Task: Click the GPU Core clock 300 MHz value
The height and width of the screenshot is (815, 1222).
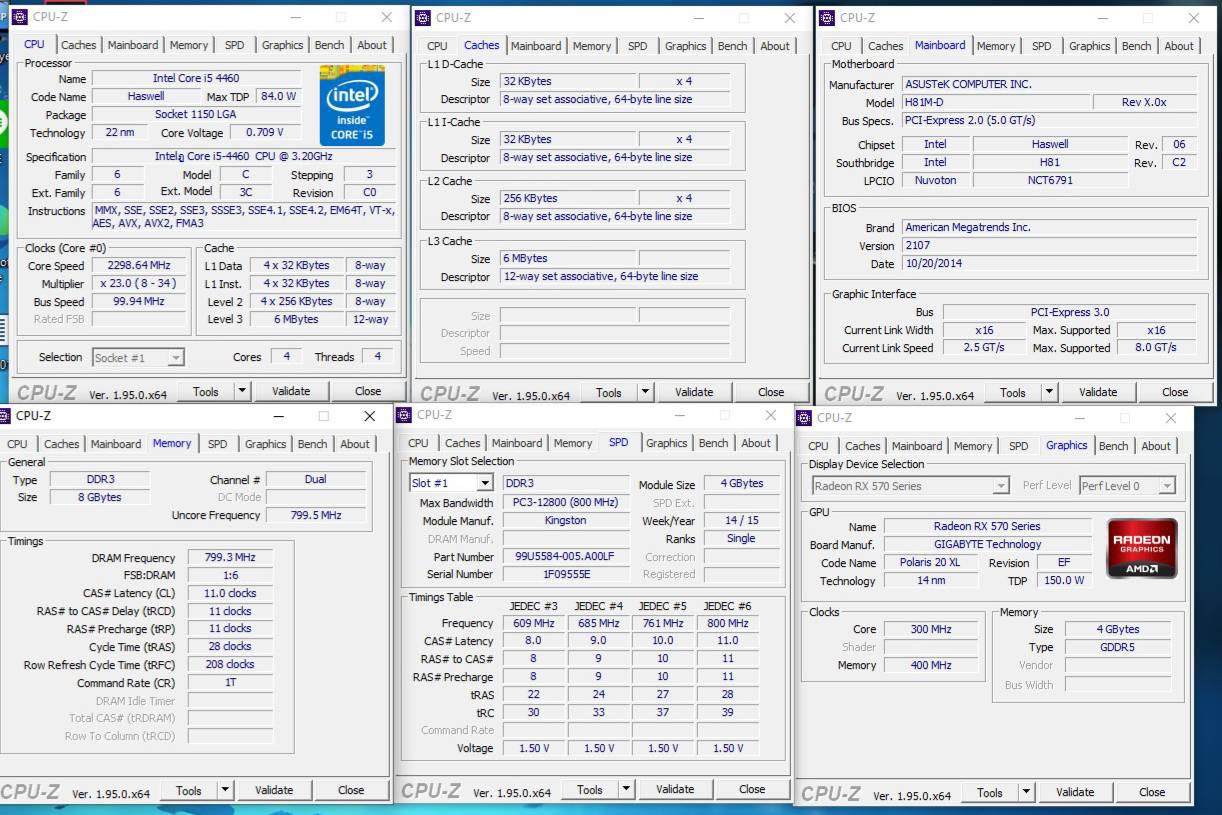Action: [x=931, y=629]
